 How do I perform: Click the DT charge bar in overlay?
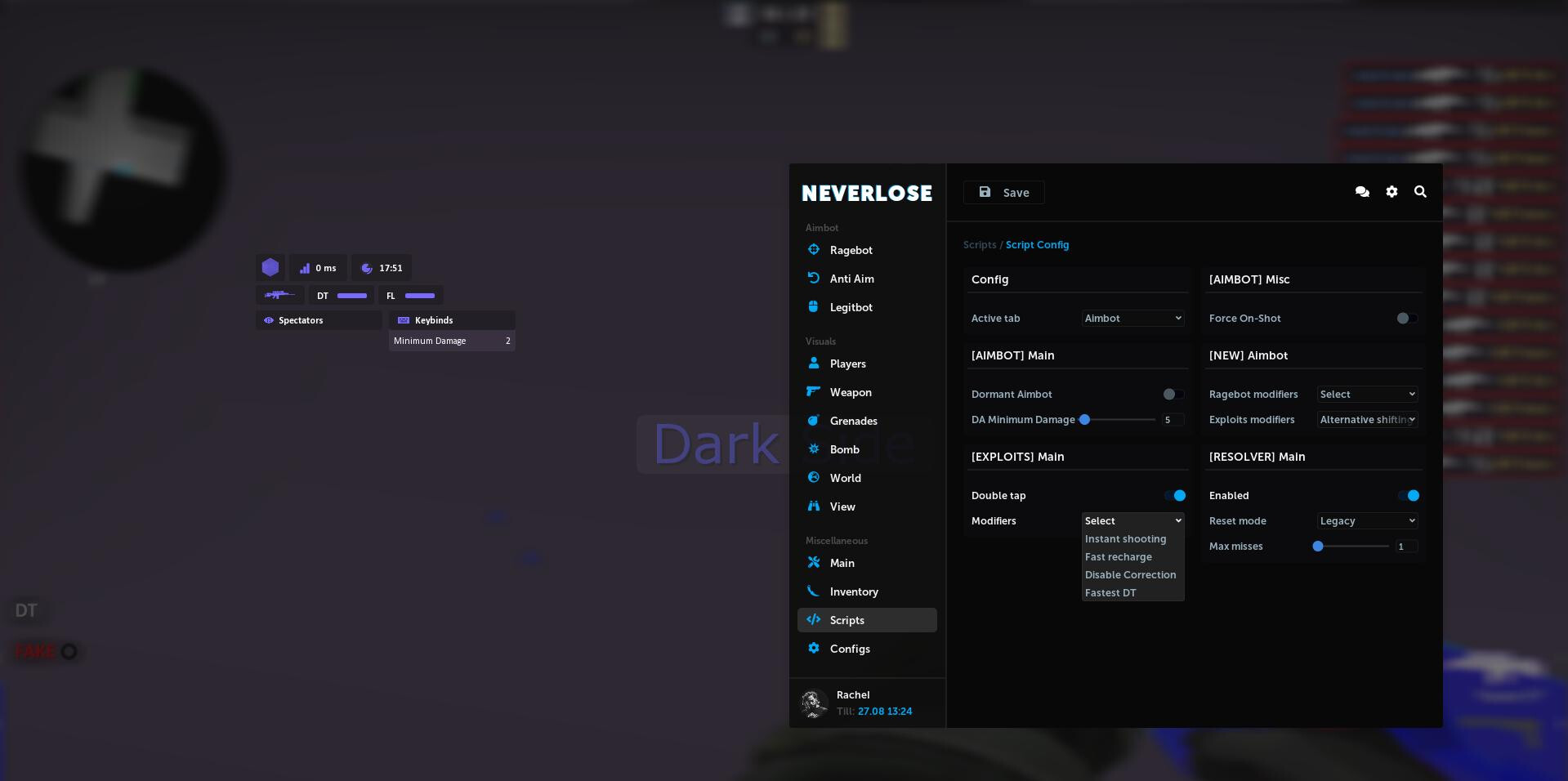pos(352,296)
